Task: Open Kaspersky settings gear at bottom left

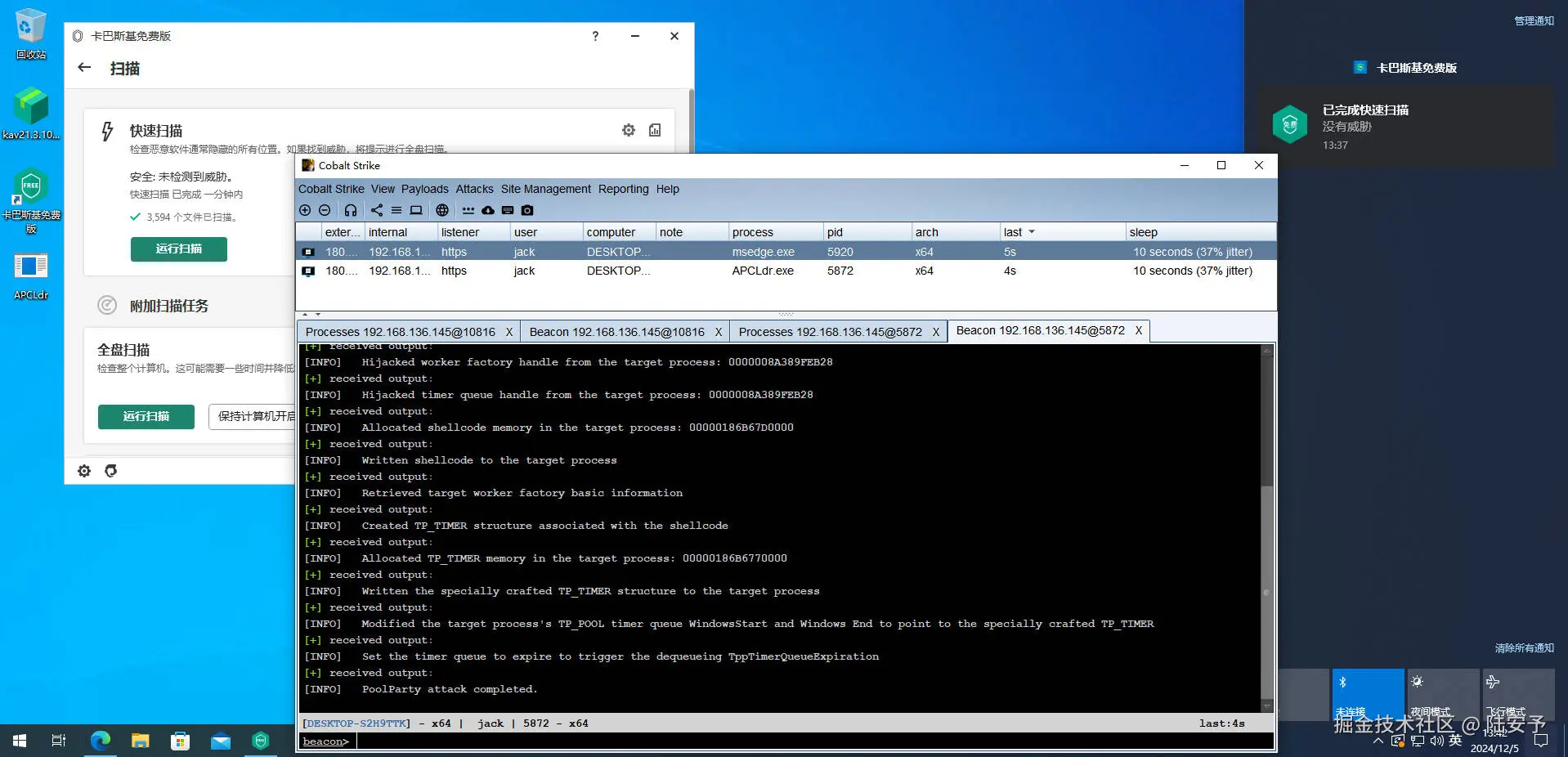Action: point(84,471)
